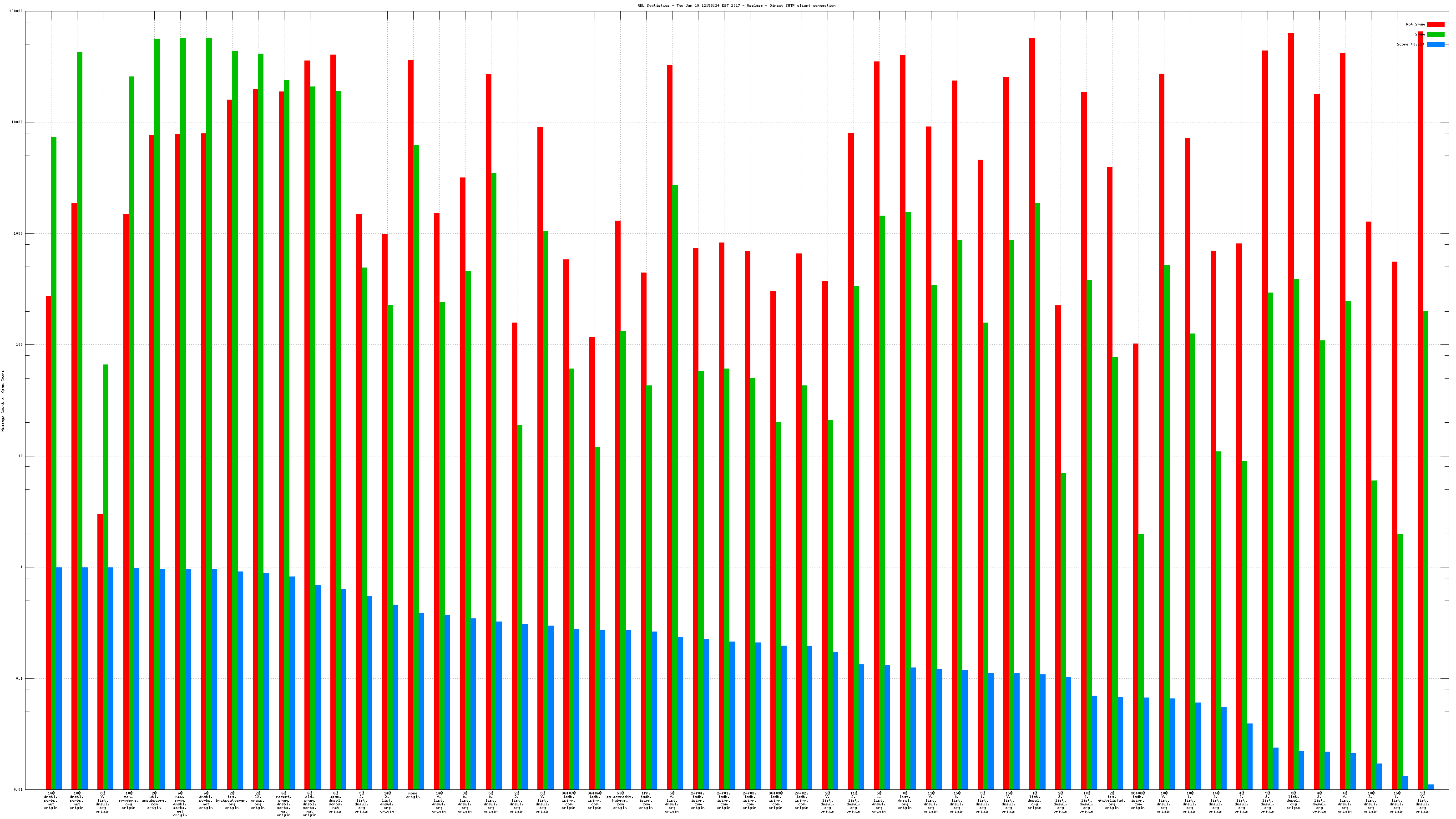1456x819 pixels.
Task: Click the ubl.unsubscore.com x-axis label
Action: coord(154,800)
